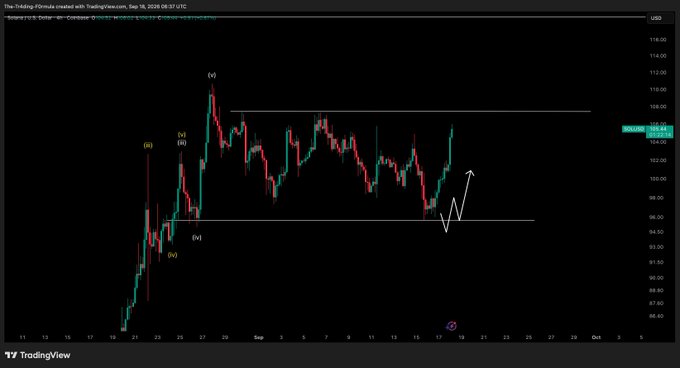Click the Oct label on time axis

[596, 337]
